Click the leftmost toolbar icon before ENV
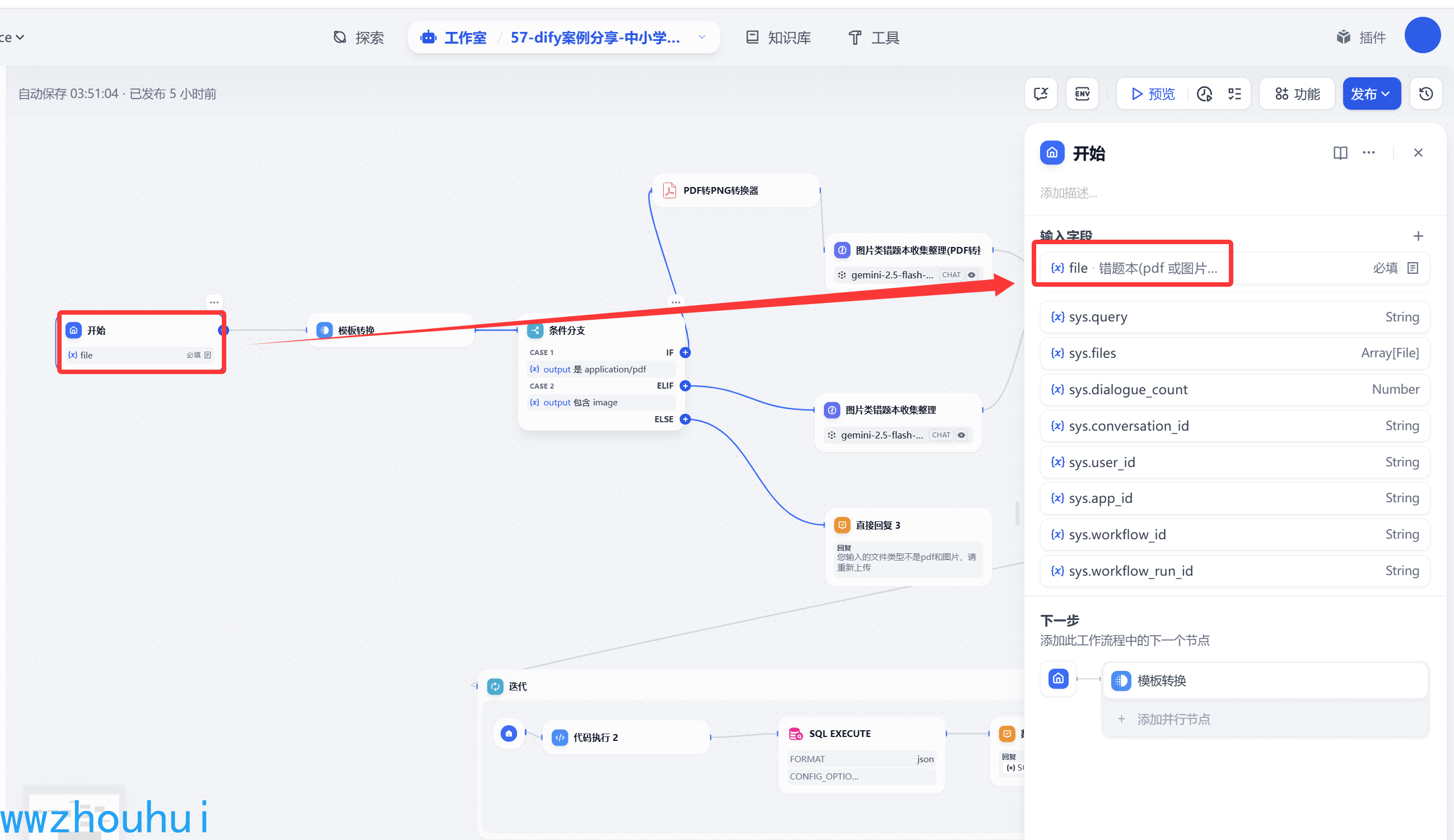 point(1040,94)
